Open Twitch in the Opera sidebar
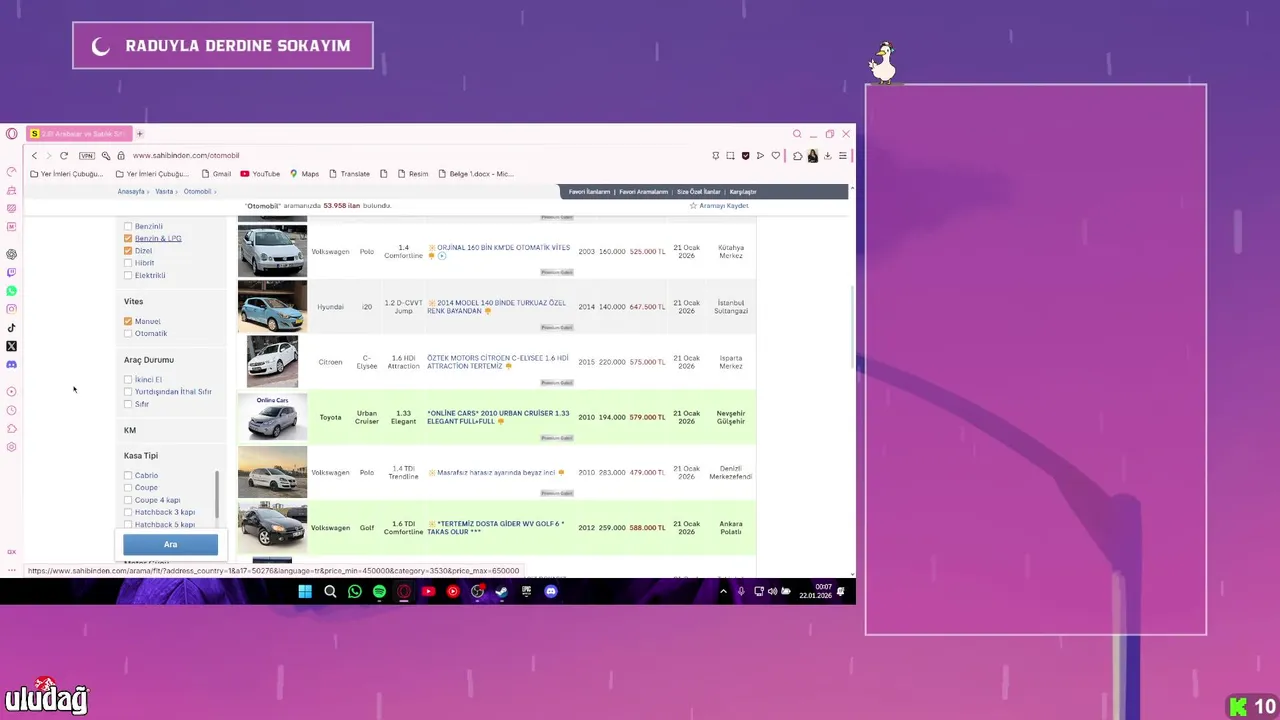Image resolution: width=1280 pixels, height=720 pixels. [11, 272]
